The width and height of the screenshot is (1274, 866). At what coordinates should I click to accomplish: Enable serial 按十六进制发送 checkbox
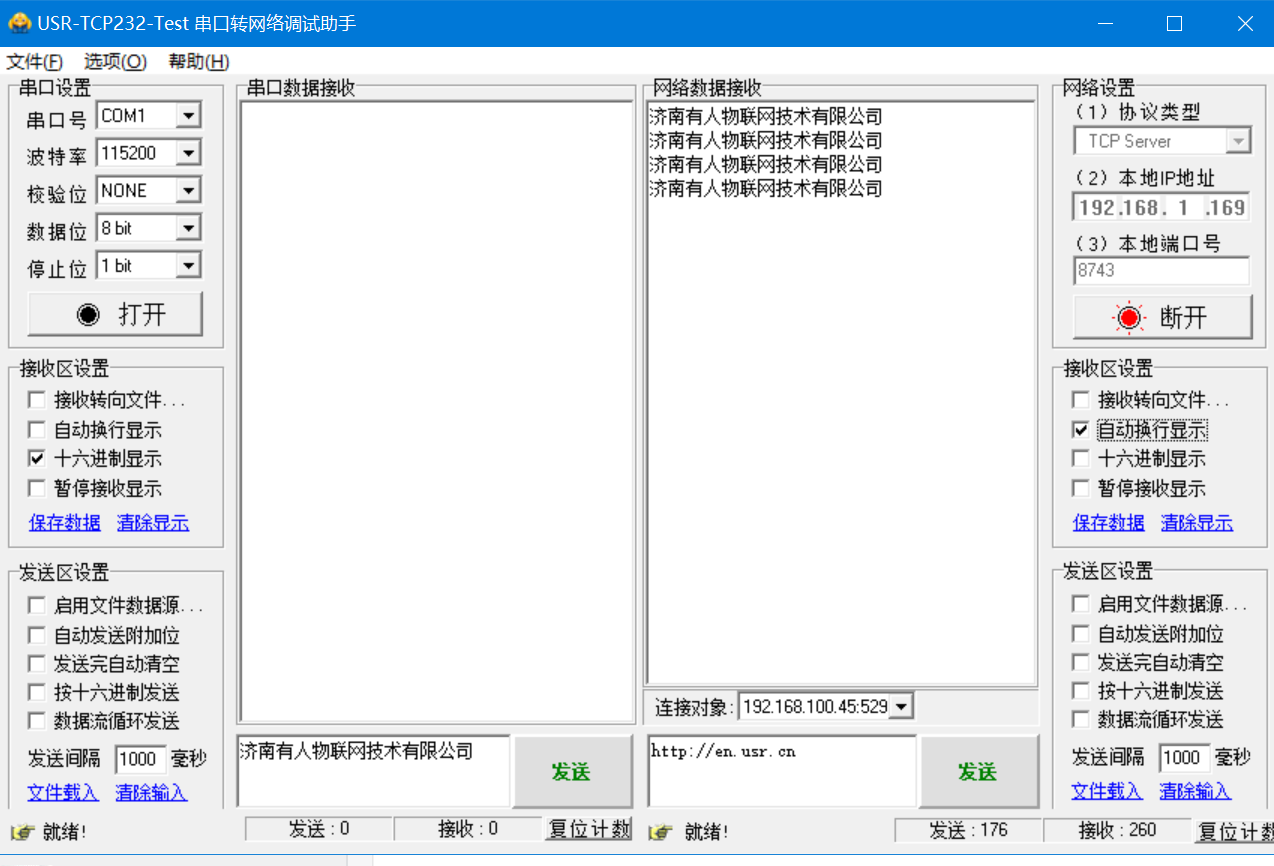pos(37,692)
